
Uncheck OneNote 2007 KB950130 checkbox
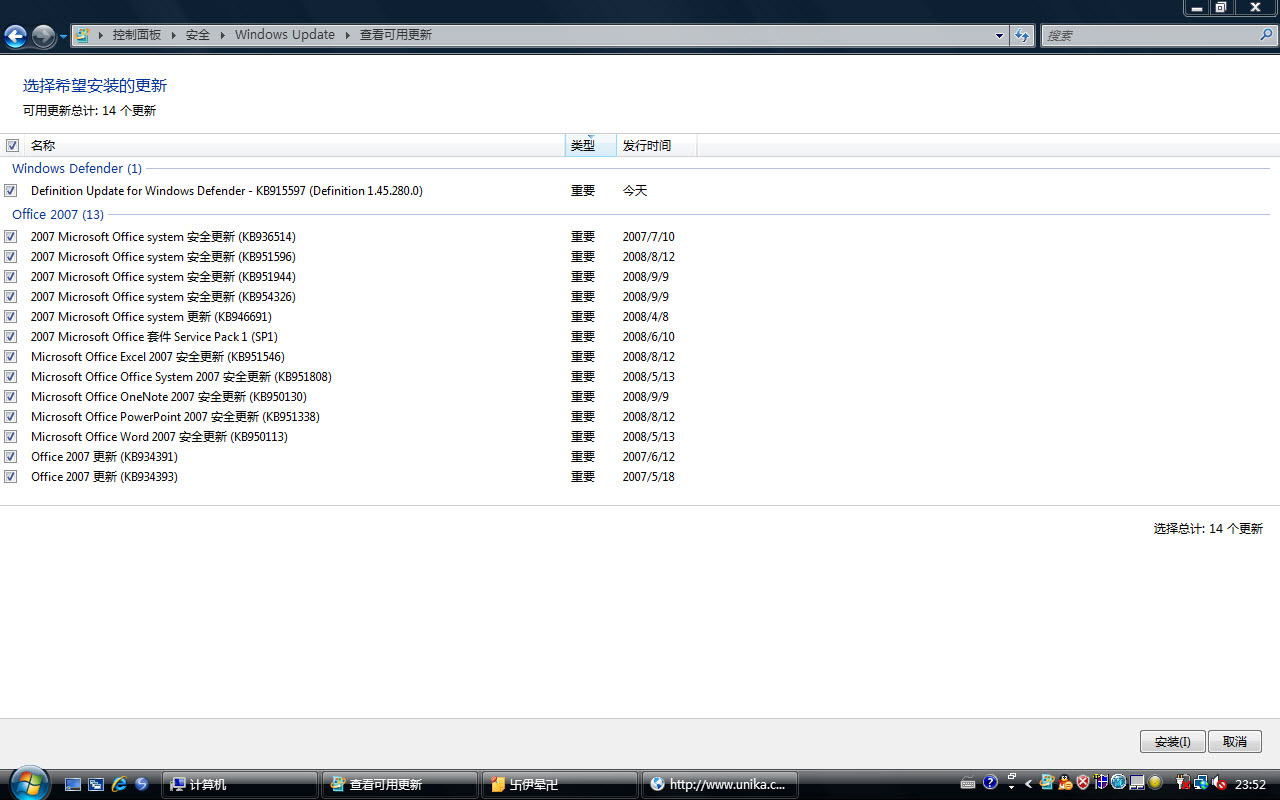click(10, 397)
